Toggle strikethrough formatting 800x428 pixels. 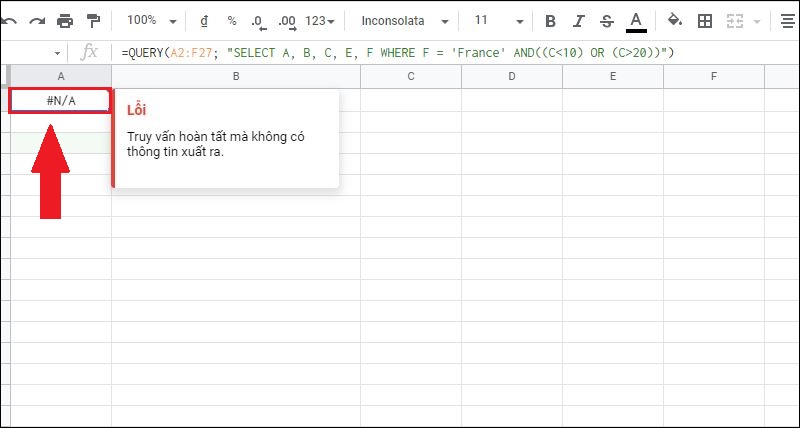[x=606, y=20]
